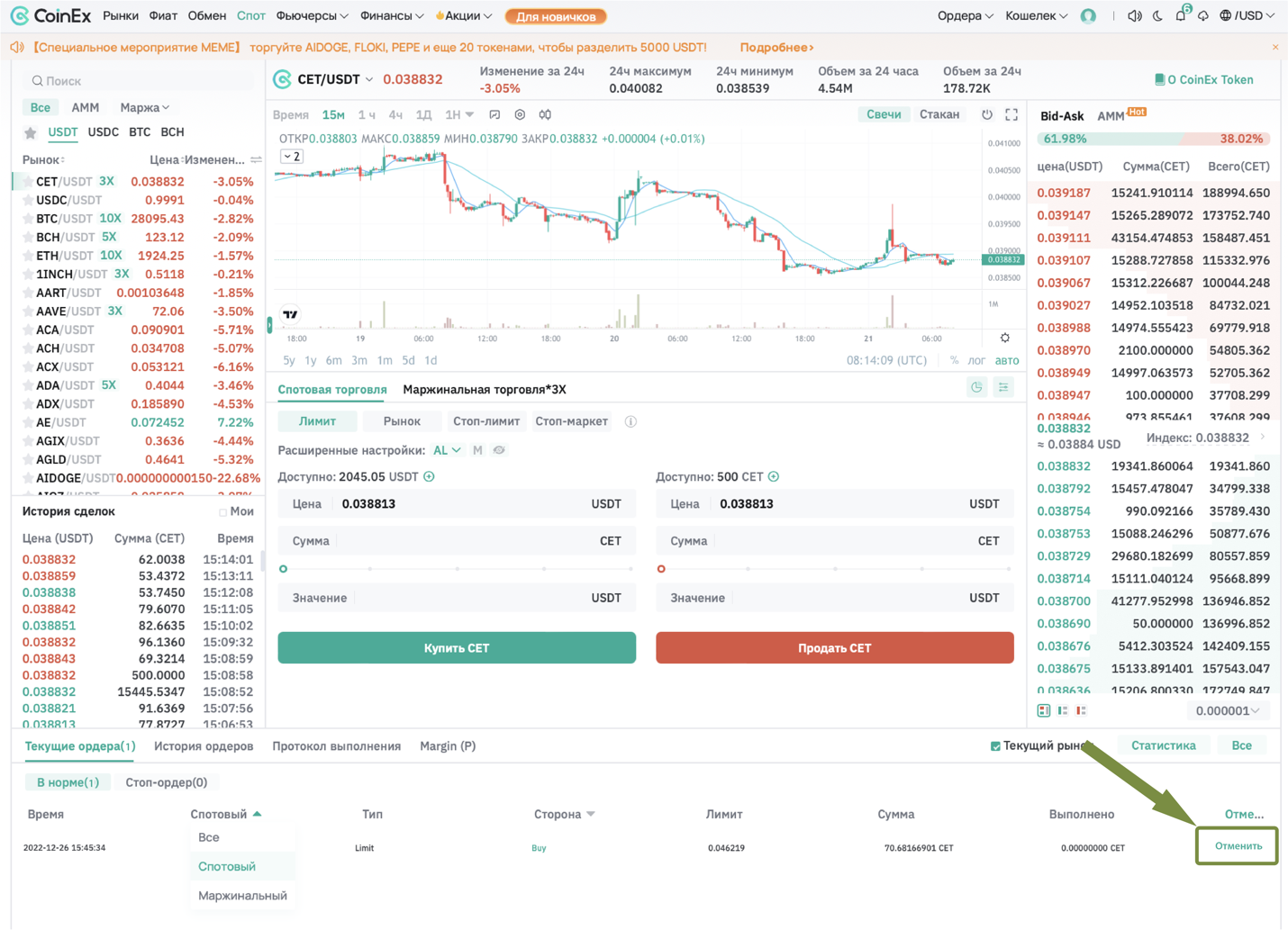
Task: Select bids-only order book view icon
Action: (x=1063, y=710)
